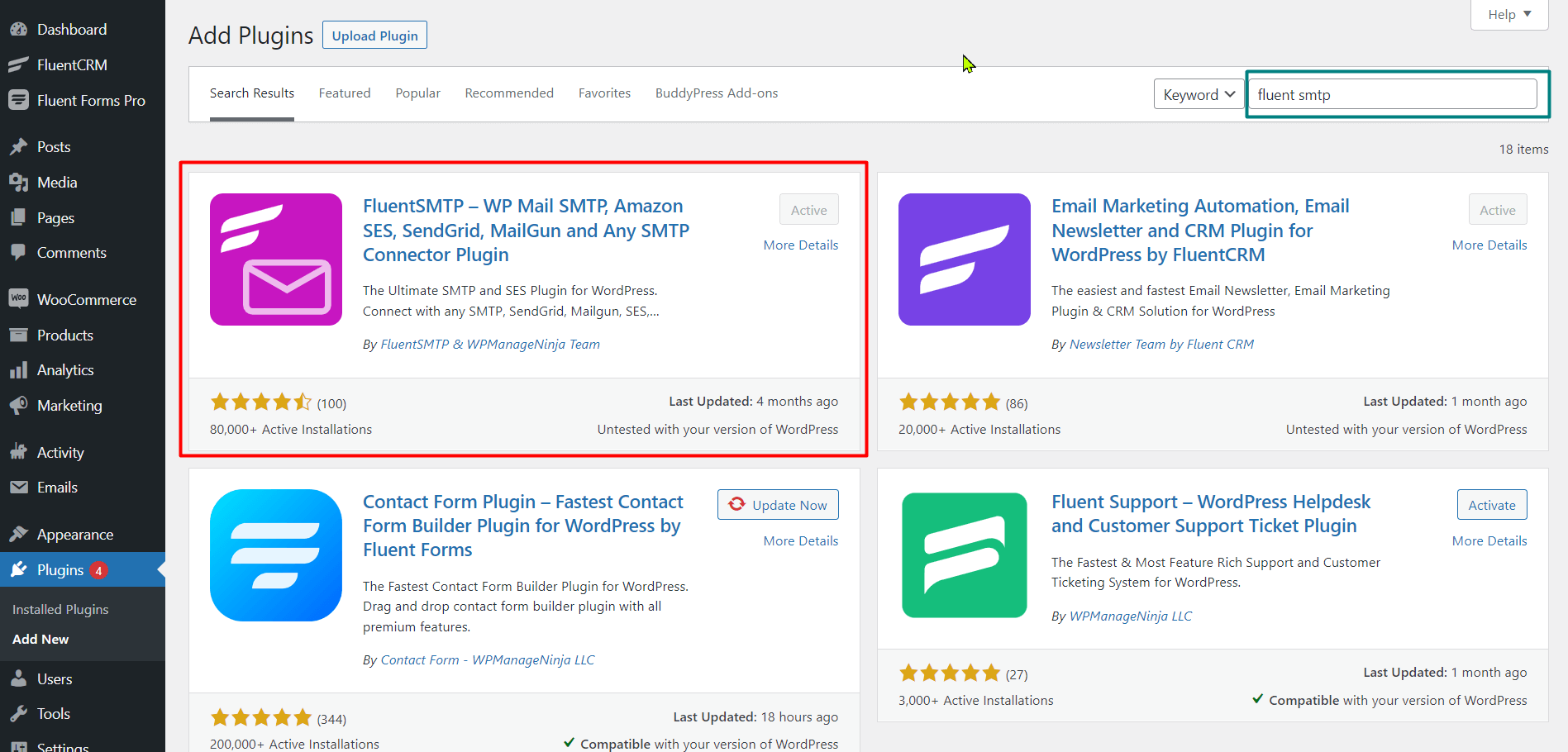This screenshot has height=752, width=1568.
Task: Click "20,000+ Active Installations" text
Action: click(x=979, y=430)
